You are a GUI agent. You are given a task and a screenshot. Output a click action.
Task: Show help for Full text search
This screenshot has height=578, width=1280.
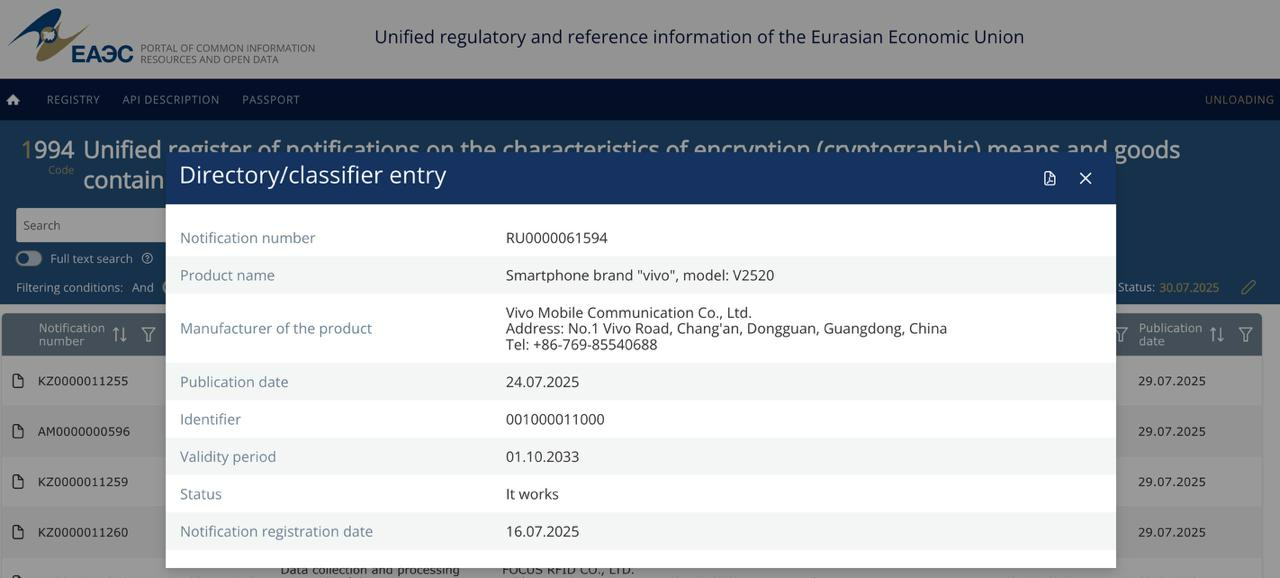147,259
